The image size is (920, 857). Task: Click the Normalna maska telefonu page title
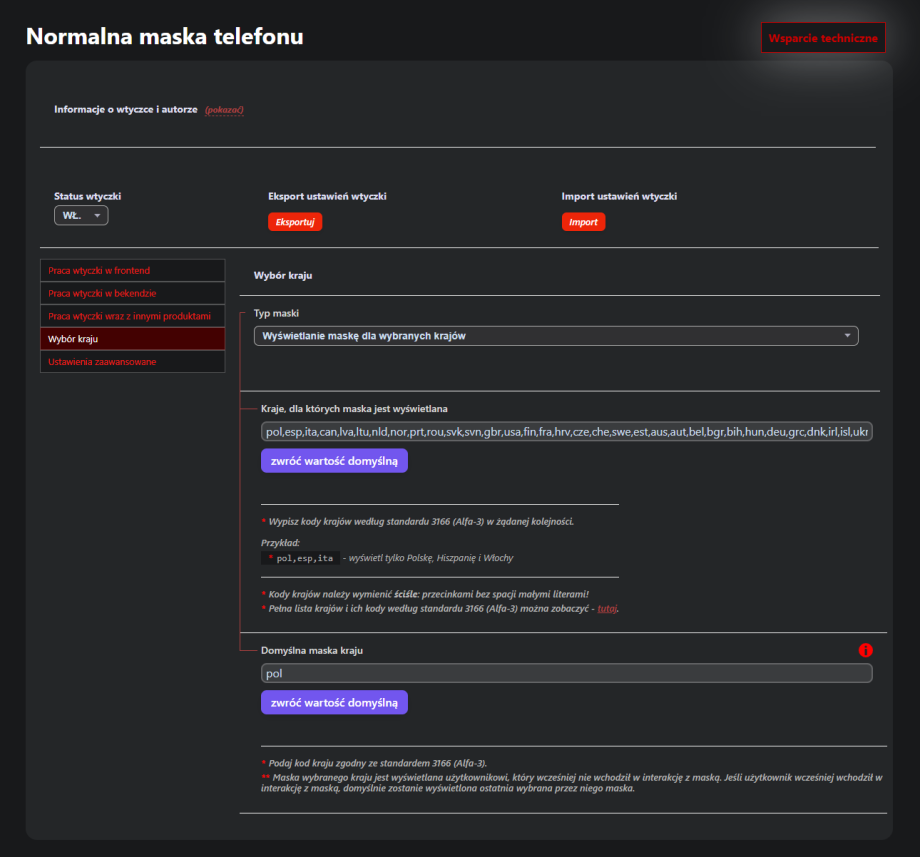coord(164,37)
